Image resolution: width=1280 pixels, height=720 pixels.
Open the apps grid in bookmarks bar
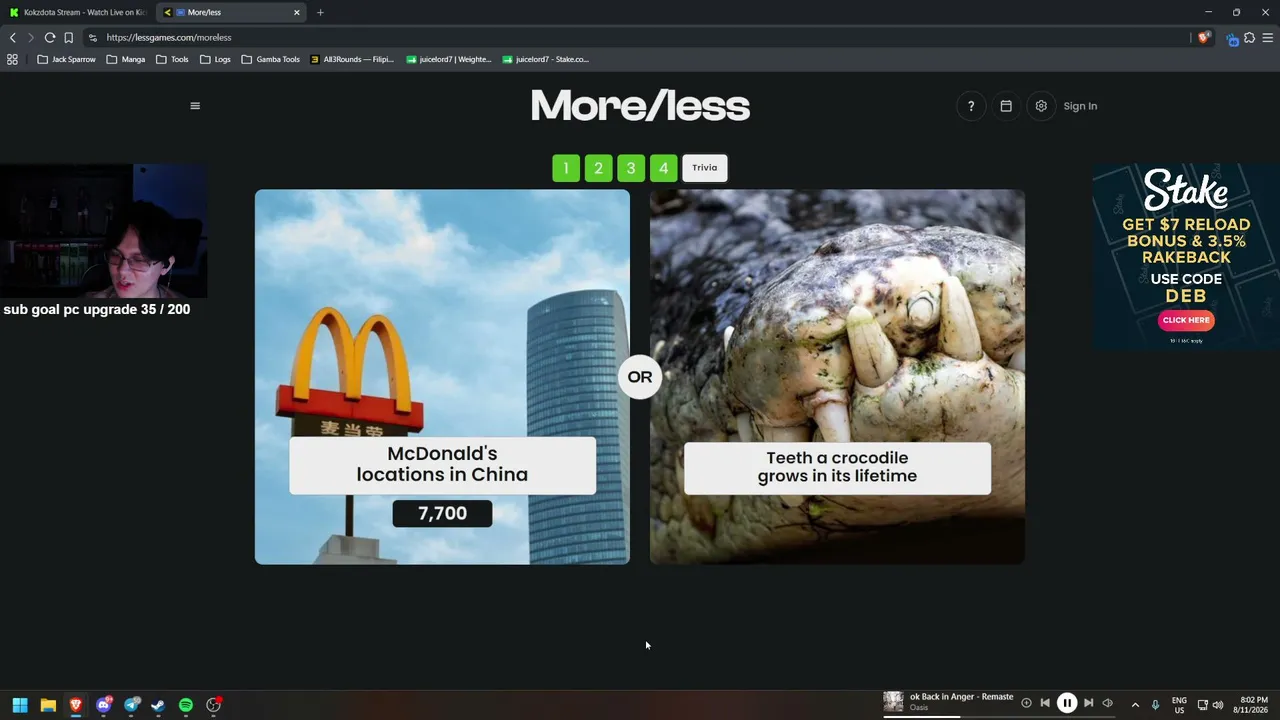point(12,59)
